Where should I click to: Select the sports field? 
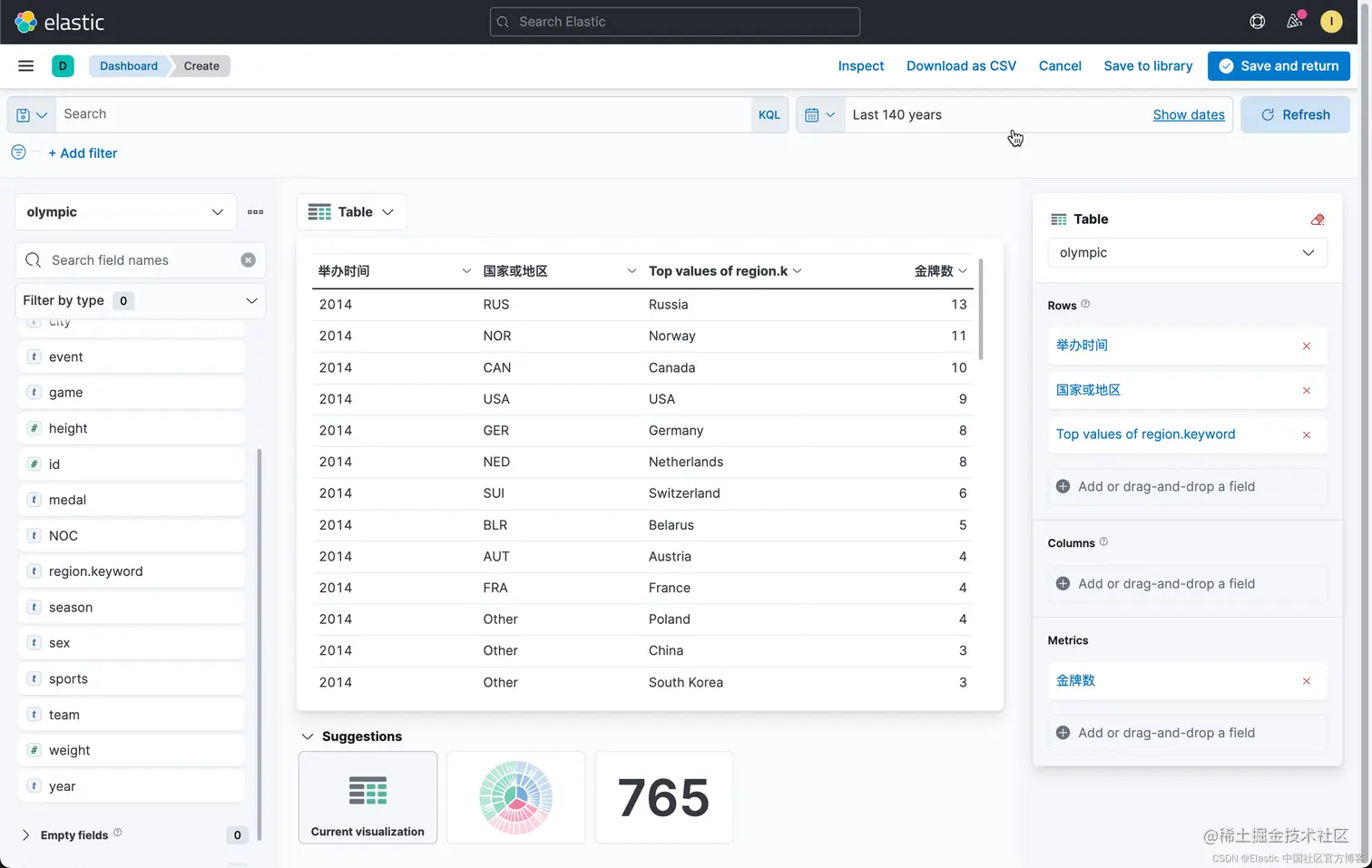132,678
